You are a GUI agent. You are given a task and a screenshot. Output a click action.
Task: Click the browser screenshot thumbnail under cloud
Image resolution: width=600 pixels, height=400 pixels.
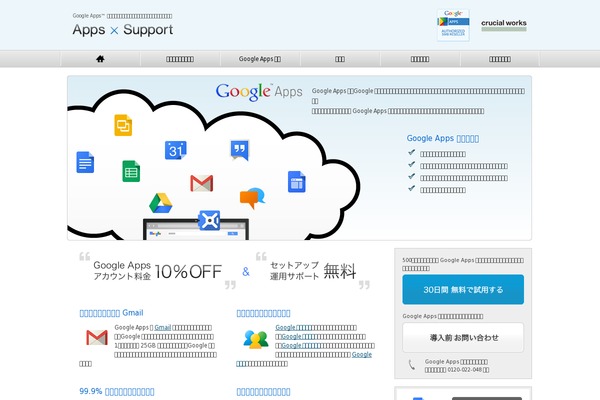196,230
